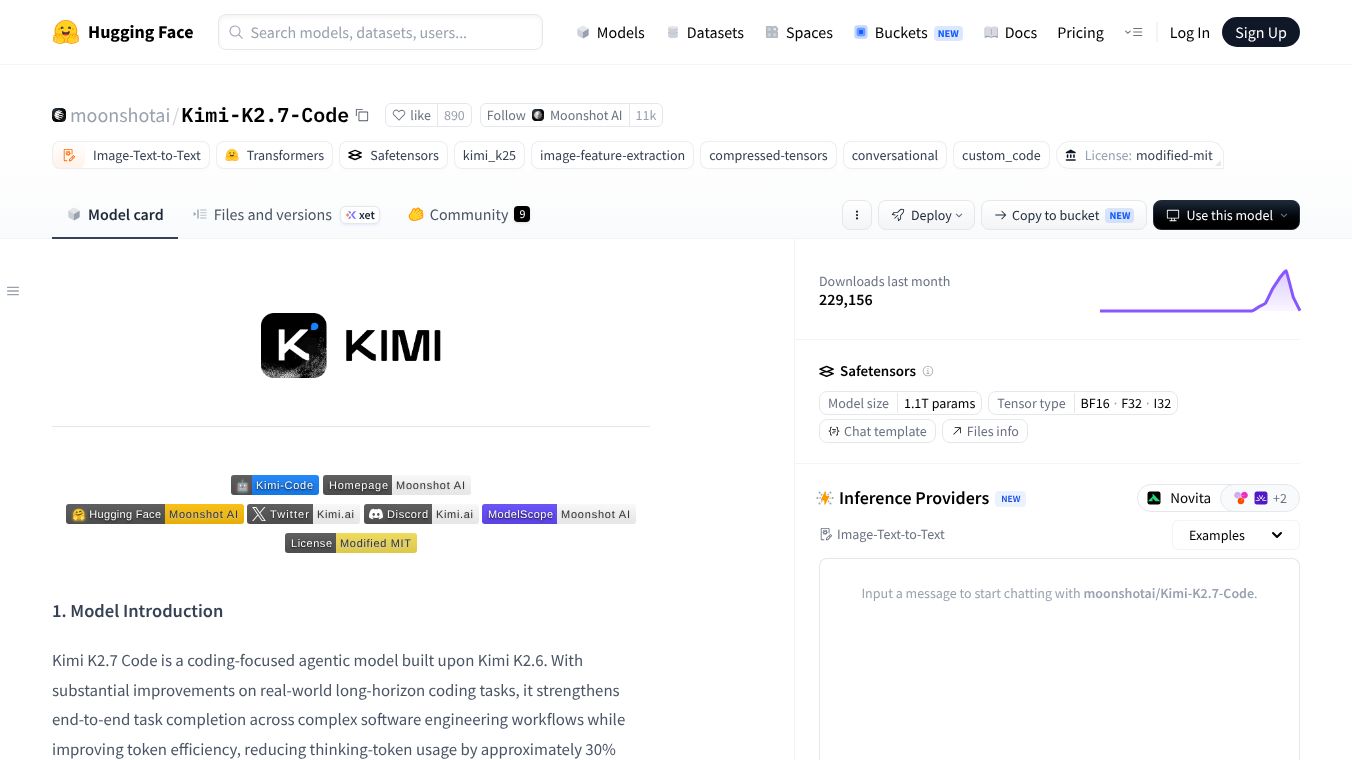
Task: Show the +2 more providers
Action: tap(1260, 498)
